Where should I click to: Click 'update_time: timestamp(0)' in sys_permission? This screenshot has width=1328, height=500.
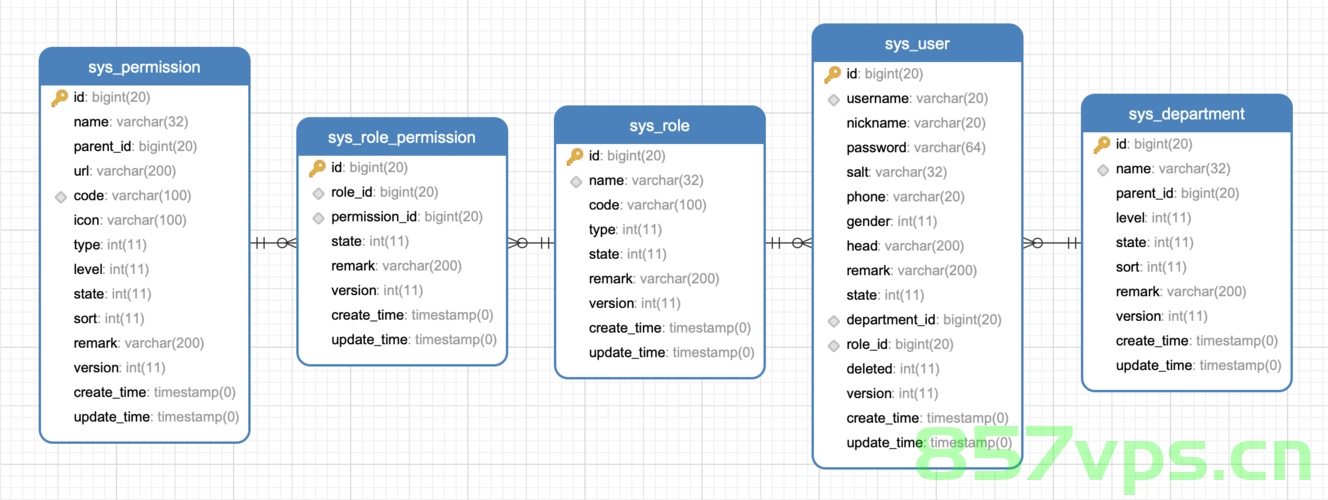click(x=157, y=416)
